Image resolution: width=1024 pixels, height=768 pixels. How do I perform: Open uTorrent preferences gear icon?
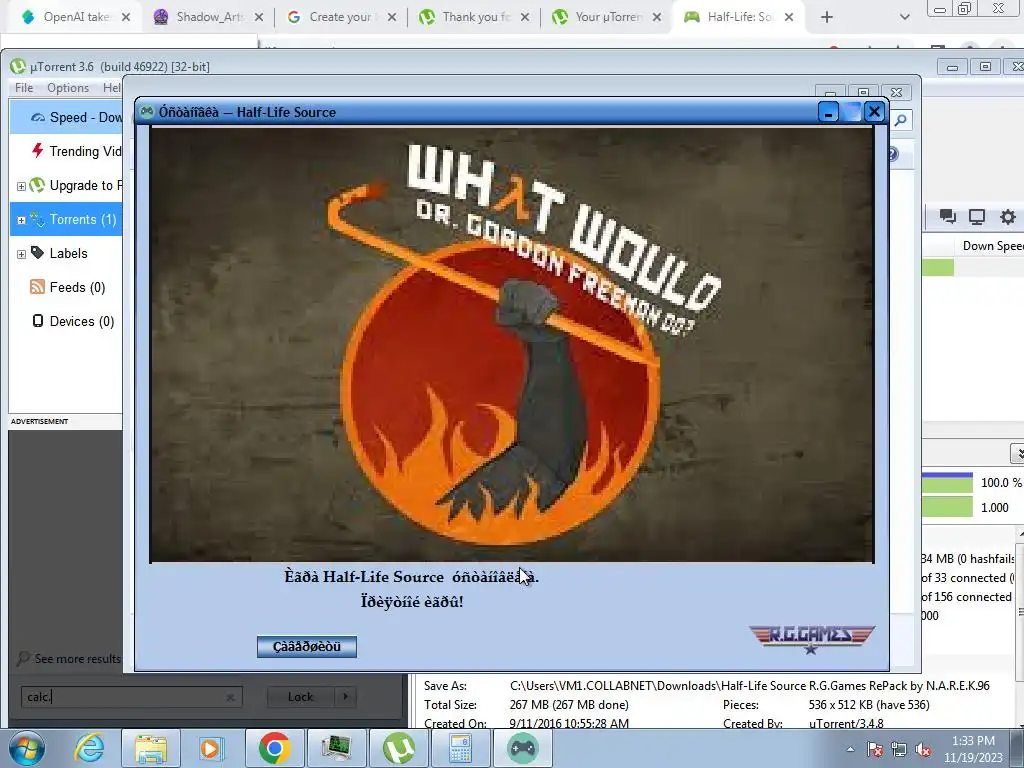(x=1008, y=217)
